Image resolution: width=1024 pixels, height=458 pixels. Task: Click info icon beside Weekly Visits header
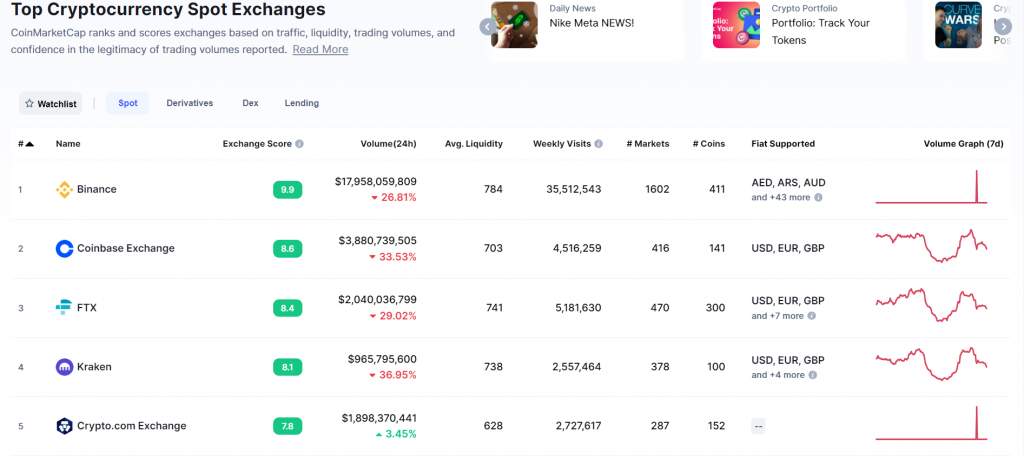pos(599,144)
